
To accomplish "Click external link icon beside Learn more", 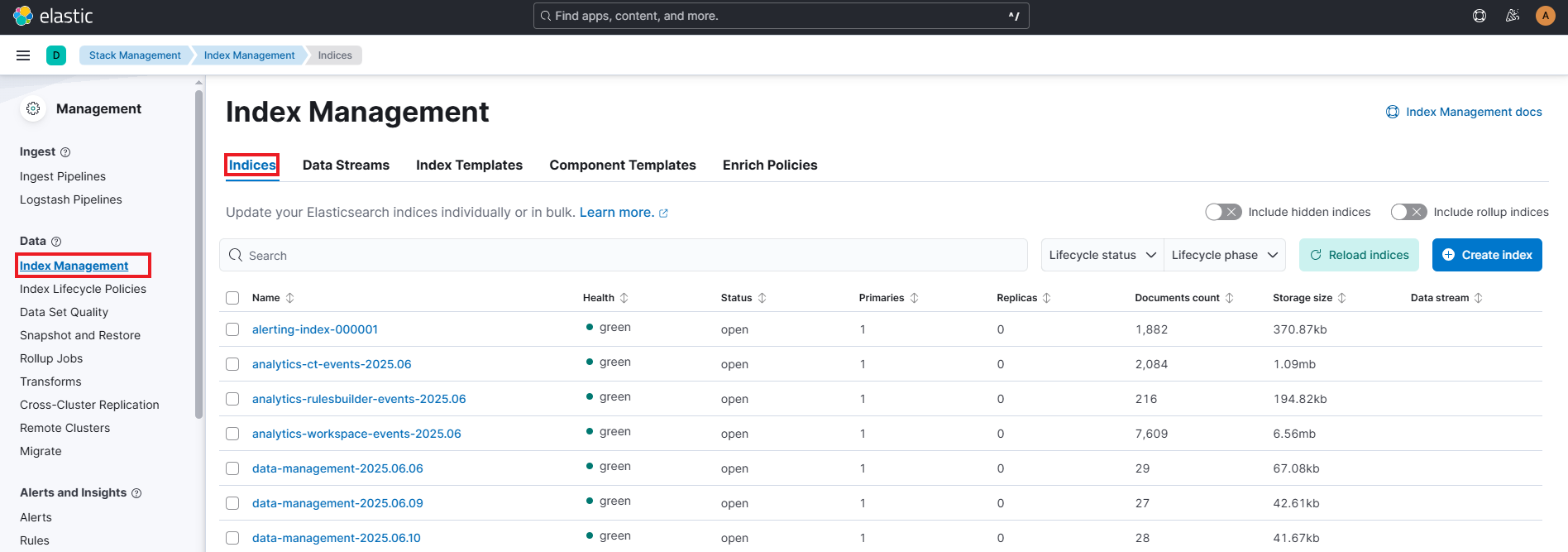I will point(663,214).
